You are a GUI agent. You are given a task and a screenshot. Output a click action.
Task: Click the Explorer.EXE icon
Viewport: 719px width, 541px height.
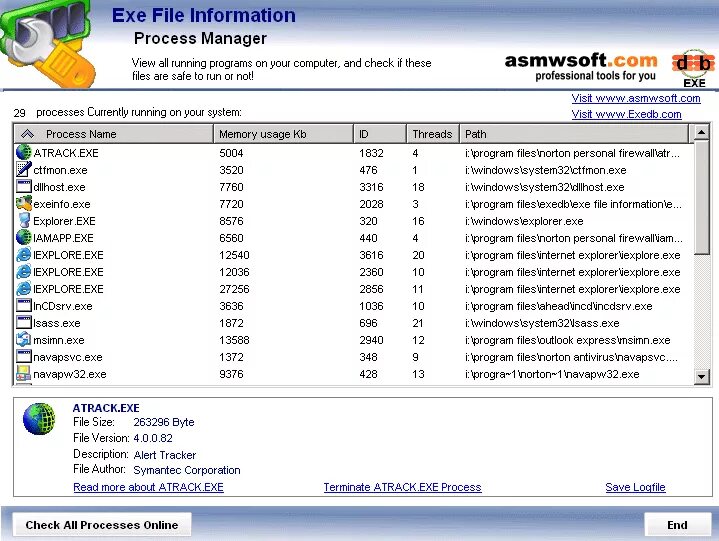pos(23,221)
